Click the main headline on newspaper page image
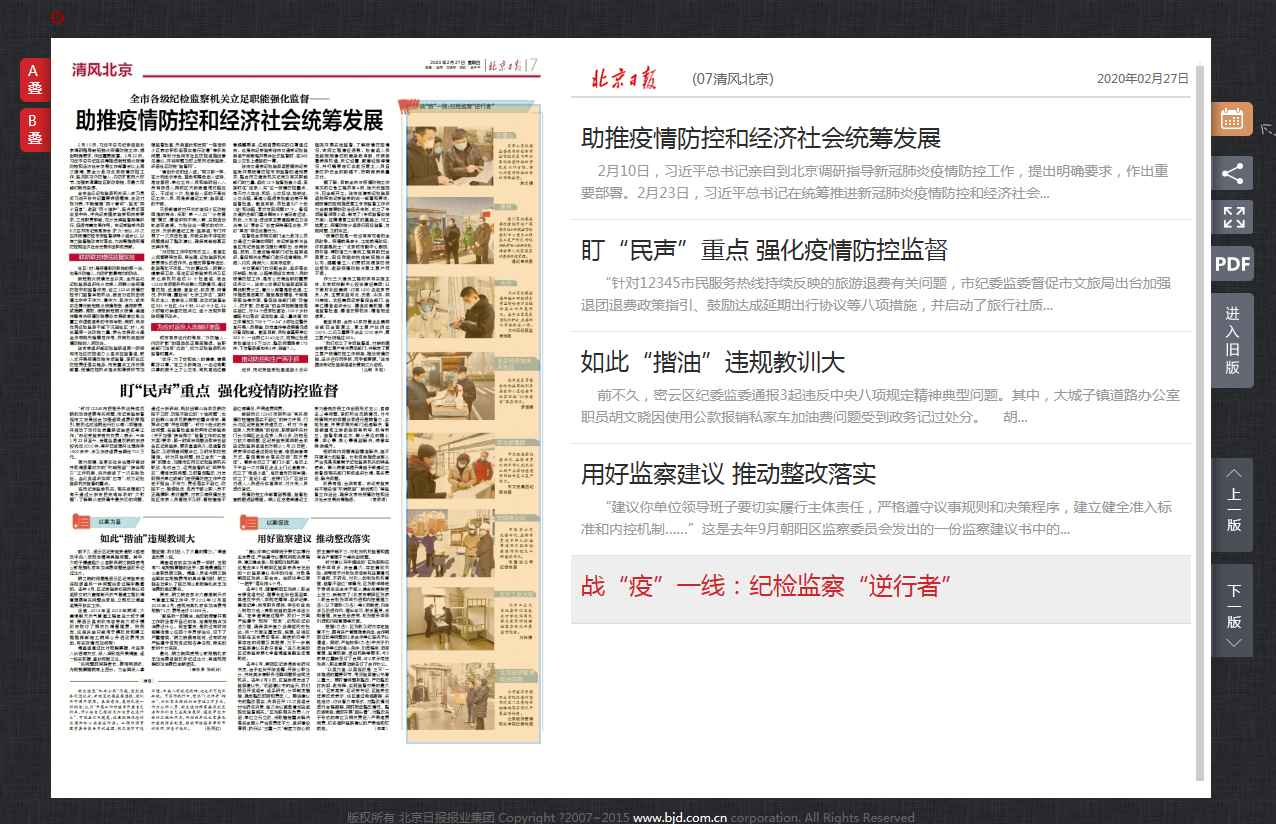Viewport: 1276px width, 824px height. (230, 121)
